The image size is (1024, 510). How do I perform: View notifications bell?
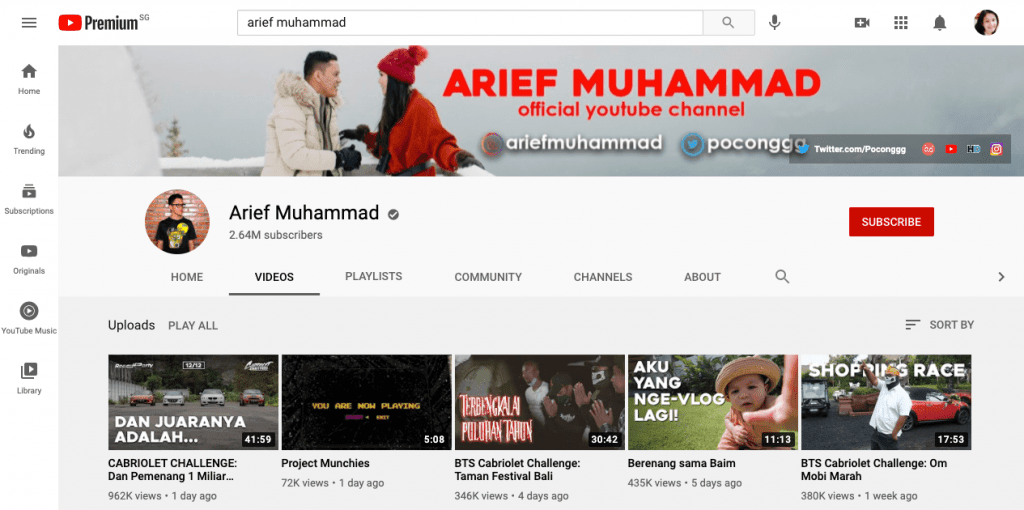(x=939, y=23)
